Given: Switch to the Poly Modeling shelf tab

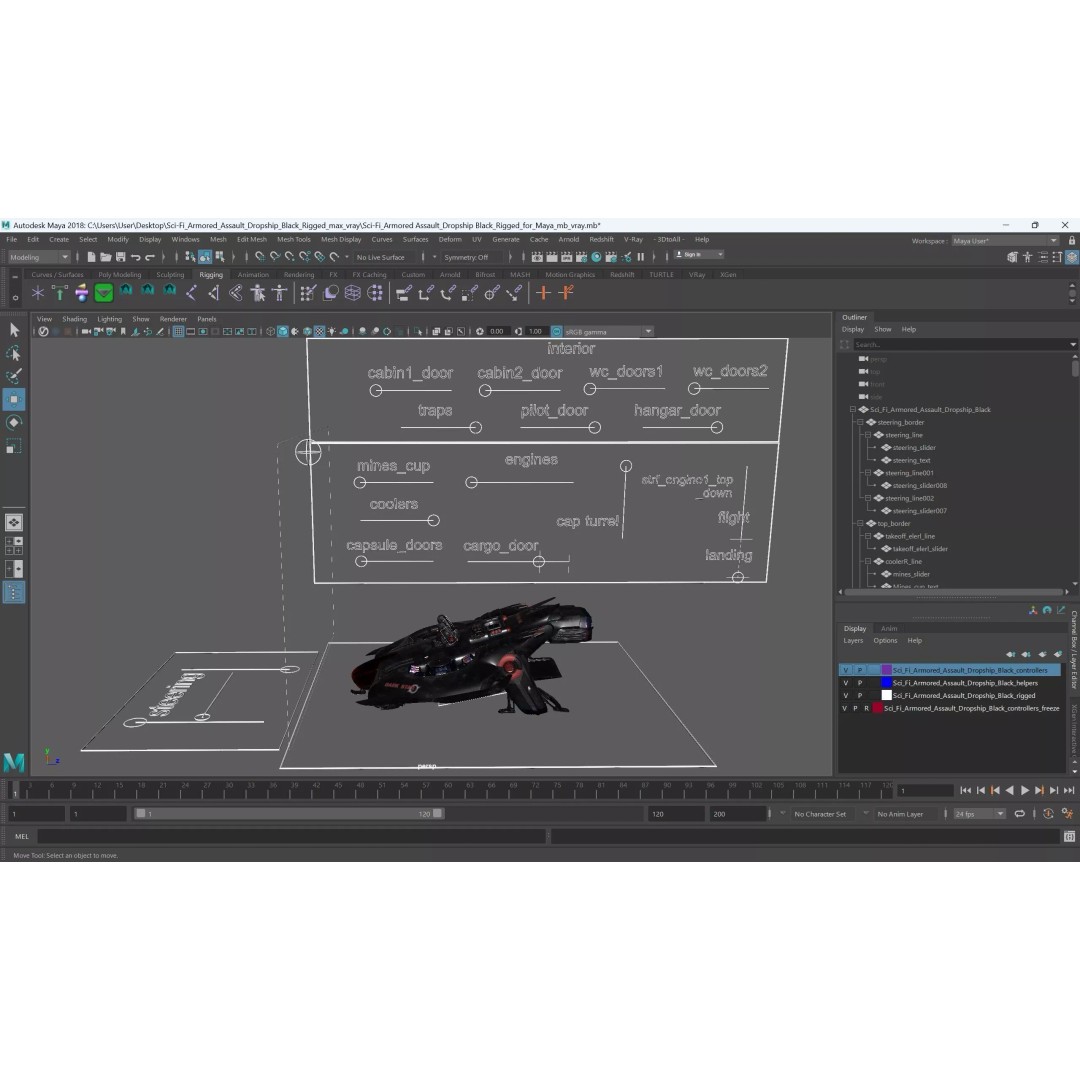Looking at the screenshot, I should click(x=119, y=274).
